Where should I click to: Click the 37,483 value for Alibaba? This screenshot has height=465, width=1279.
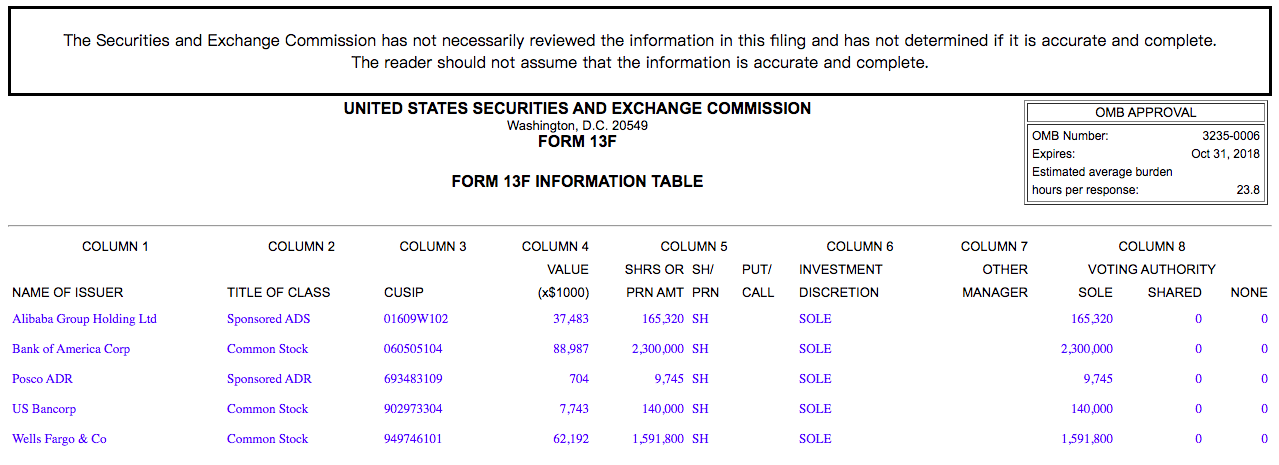click(571, 319)
